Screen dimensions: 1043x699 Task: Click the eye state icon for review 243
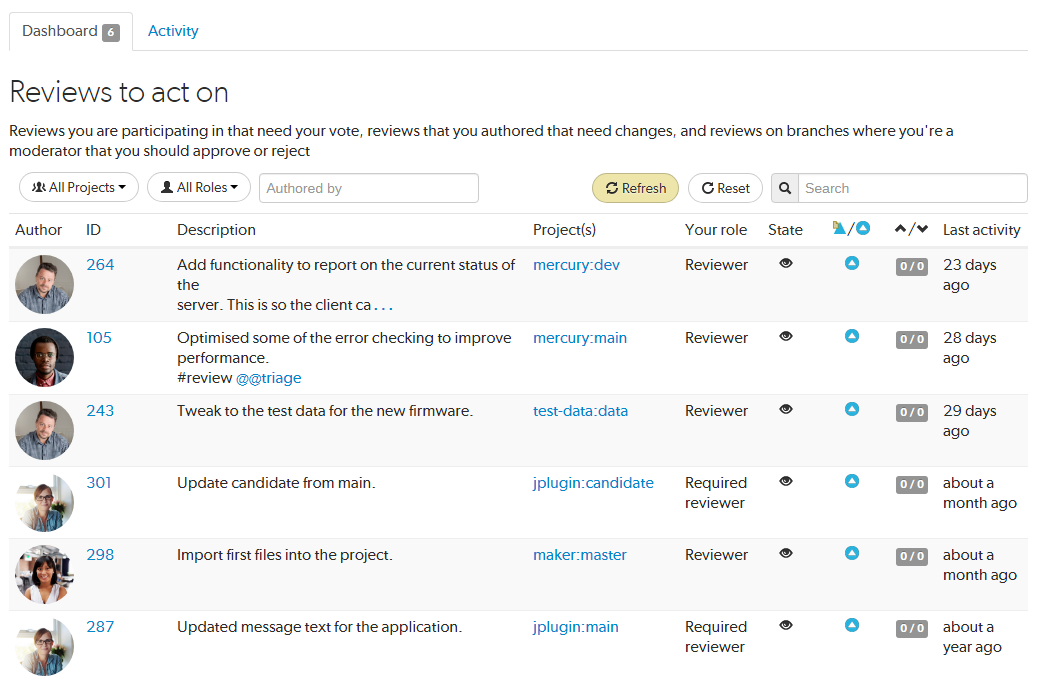tap(786, 410)
